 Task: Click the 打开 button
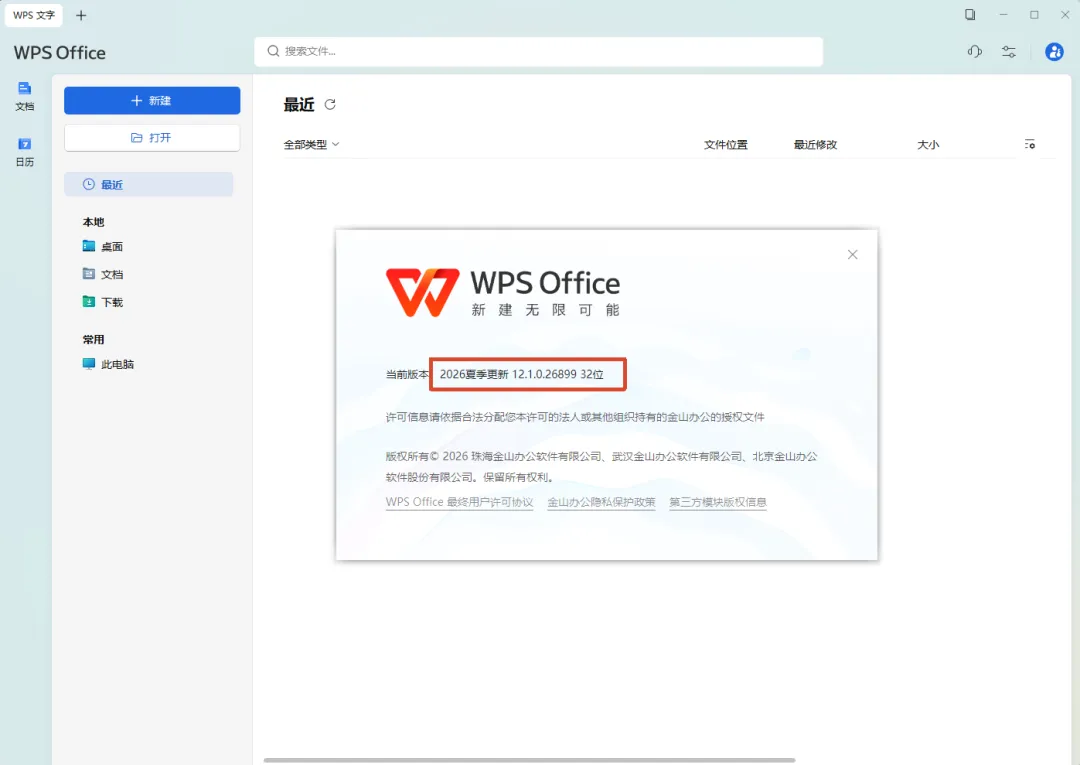(x=152, y=138)
